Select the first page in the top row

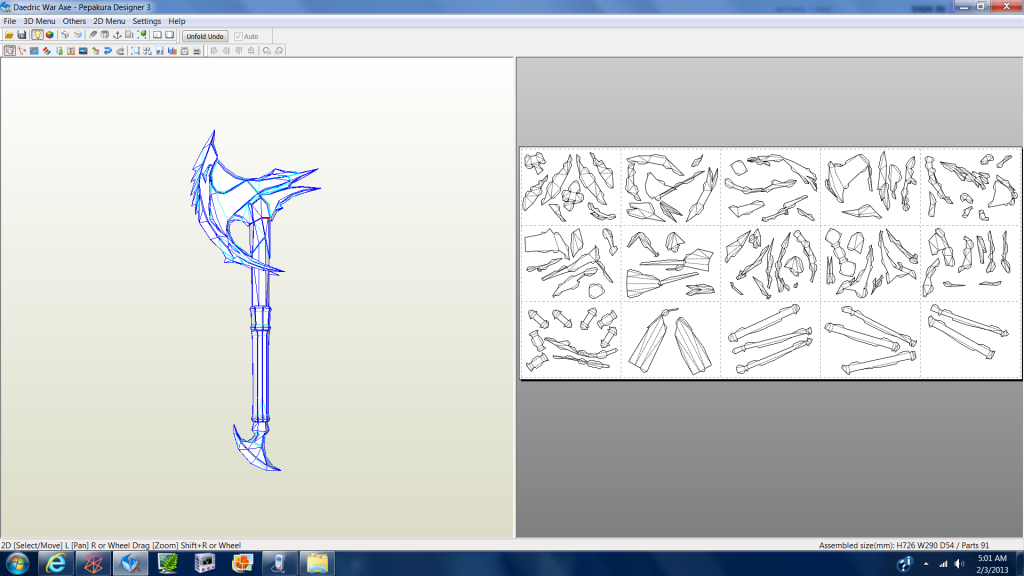click(x=571, y=187)
